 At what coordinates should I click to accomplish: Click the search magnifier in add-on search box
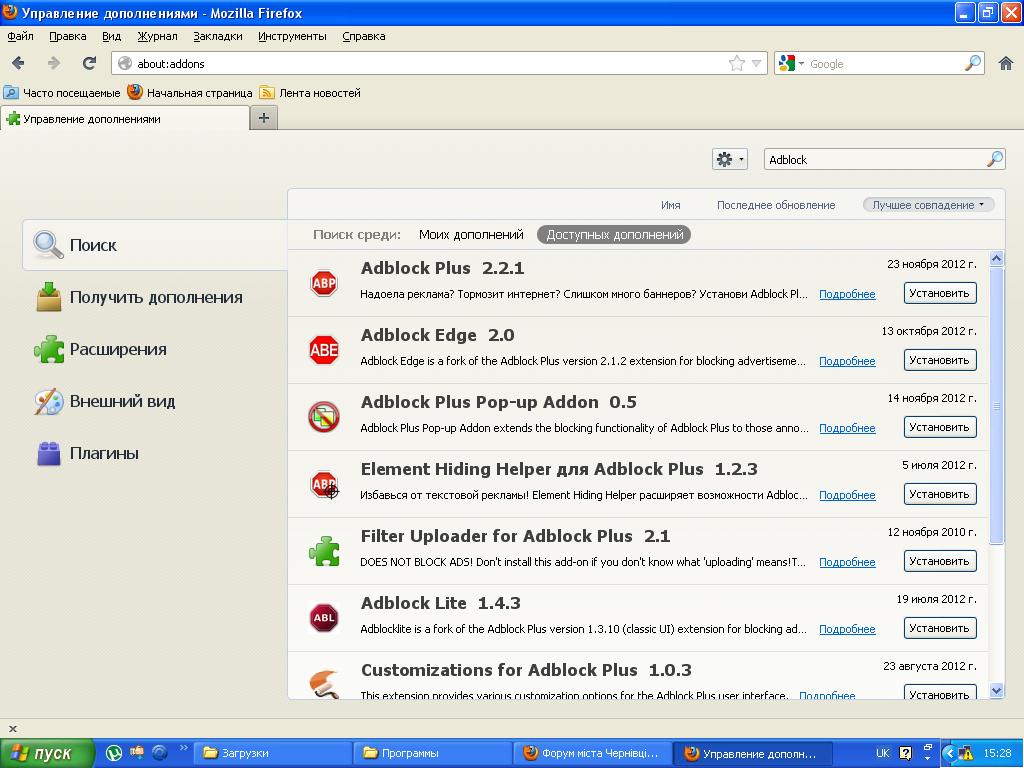click(x=994, y=159)
